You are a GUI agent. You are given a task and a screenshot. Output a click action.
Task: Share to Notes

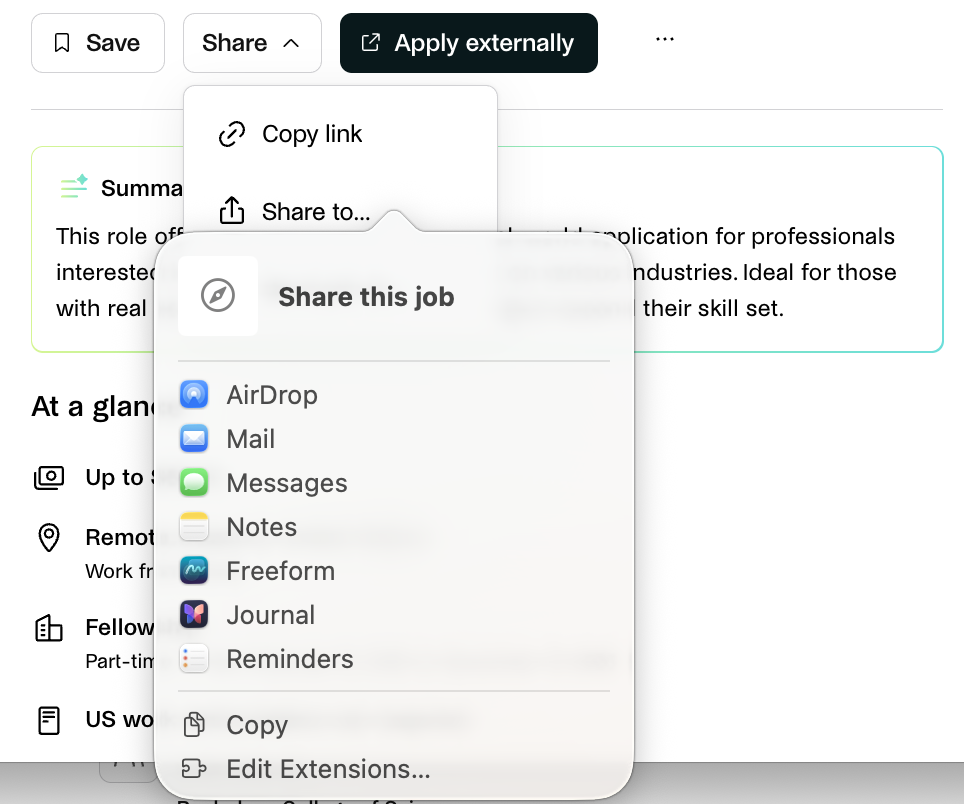pos(393,527)
